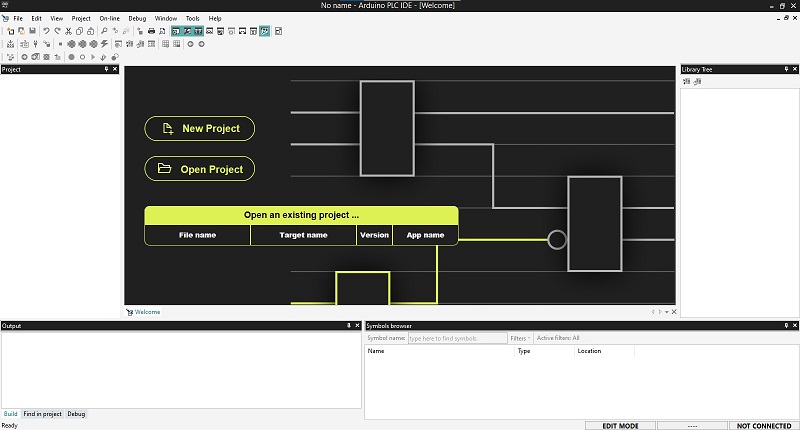Click the Symbol name search field

coord(458,338)
